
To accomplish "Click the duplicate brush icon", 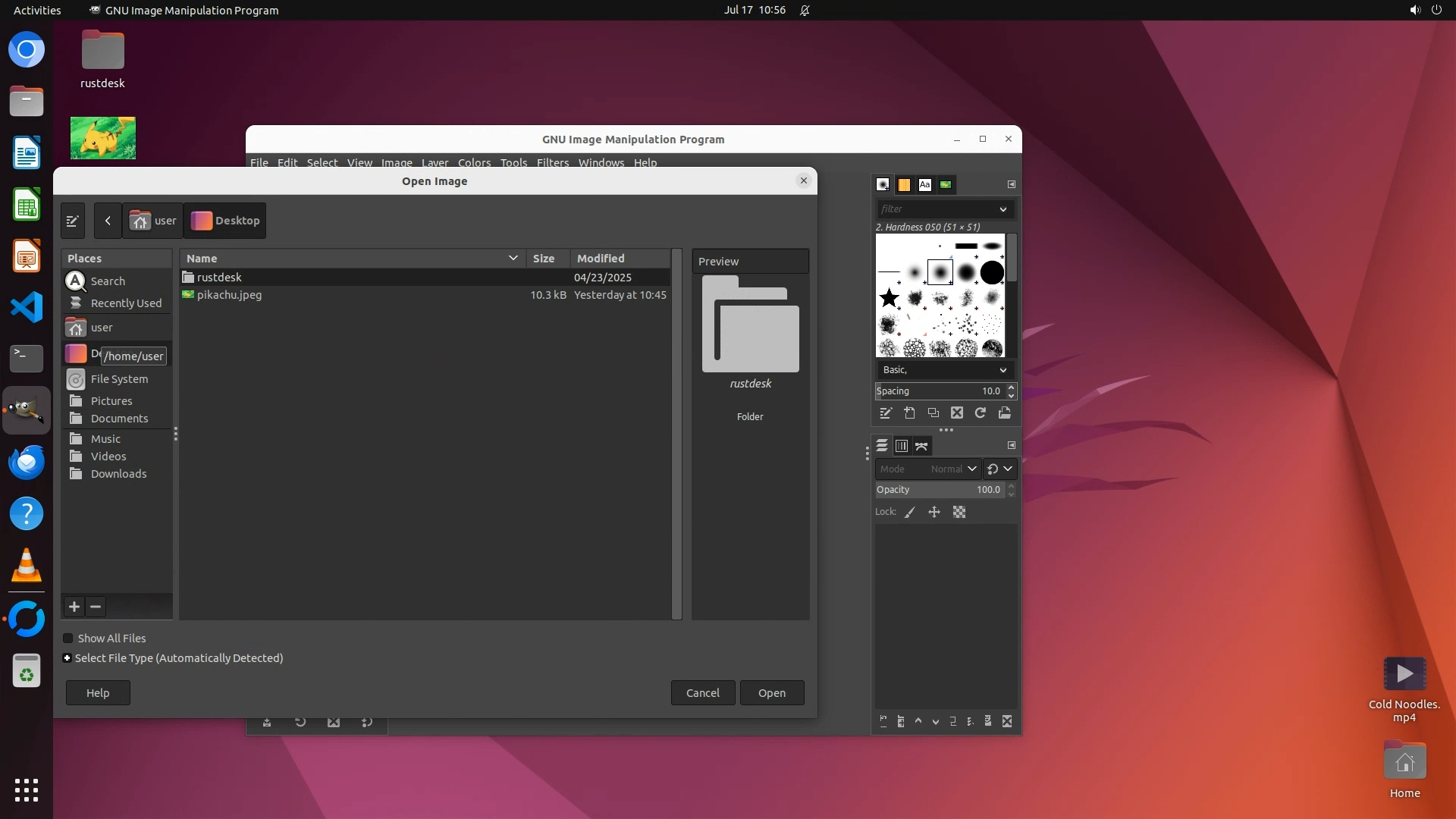I will click(934, 413).
